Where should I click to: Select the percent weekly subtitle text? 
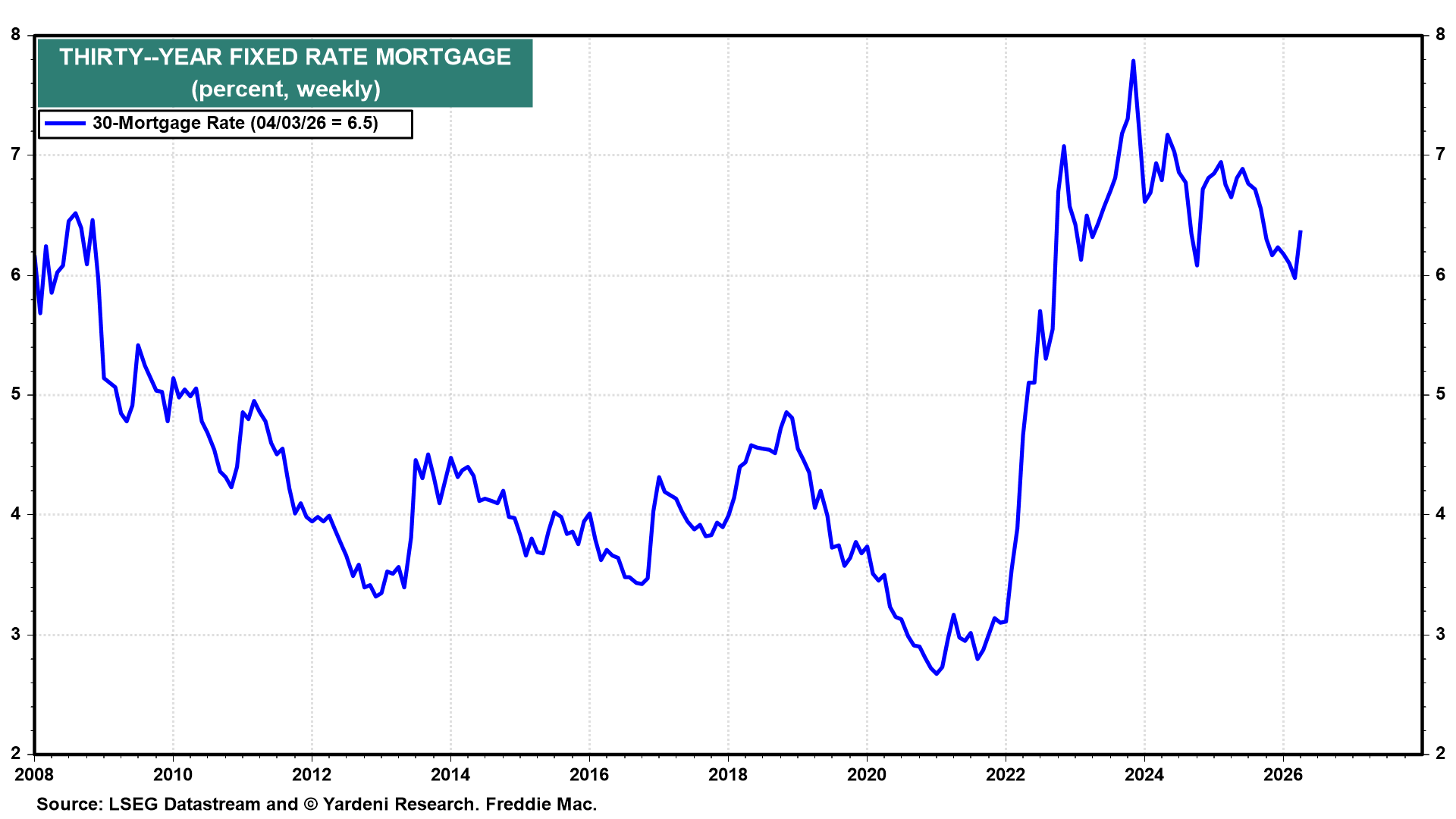coord(287,89)
